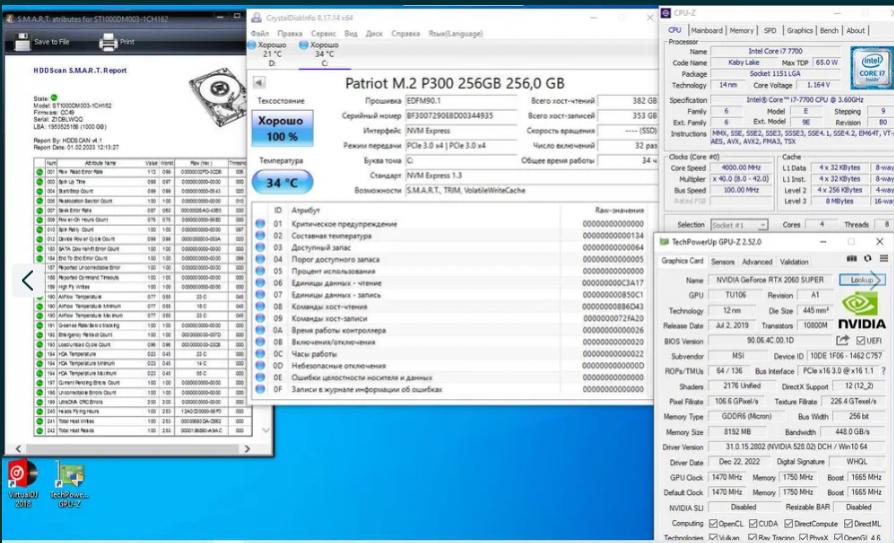Open the Правка menu

290,34
